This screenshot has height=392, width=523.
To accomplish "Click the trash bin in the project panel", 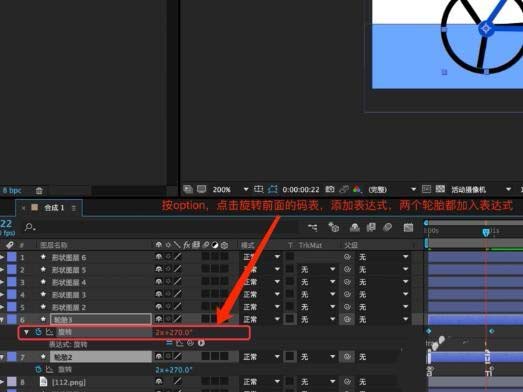I will pos(39,190).
